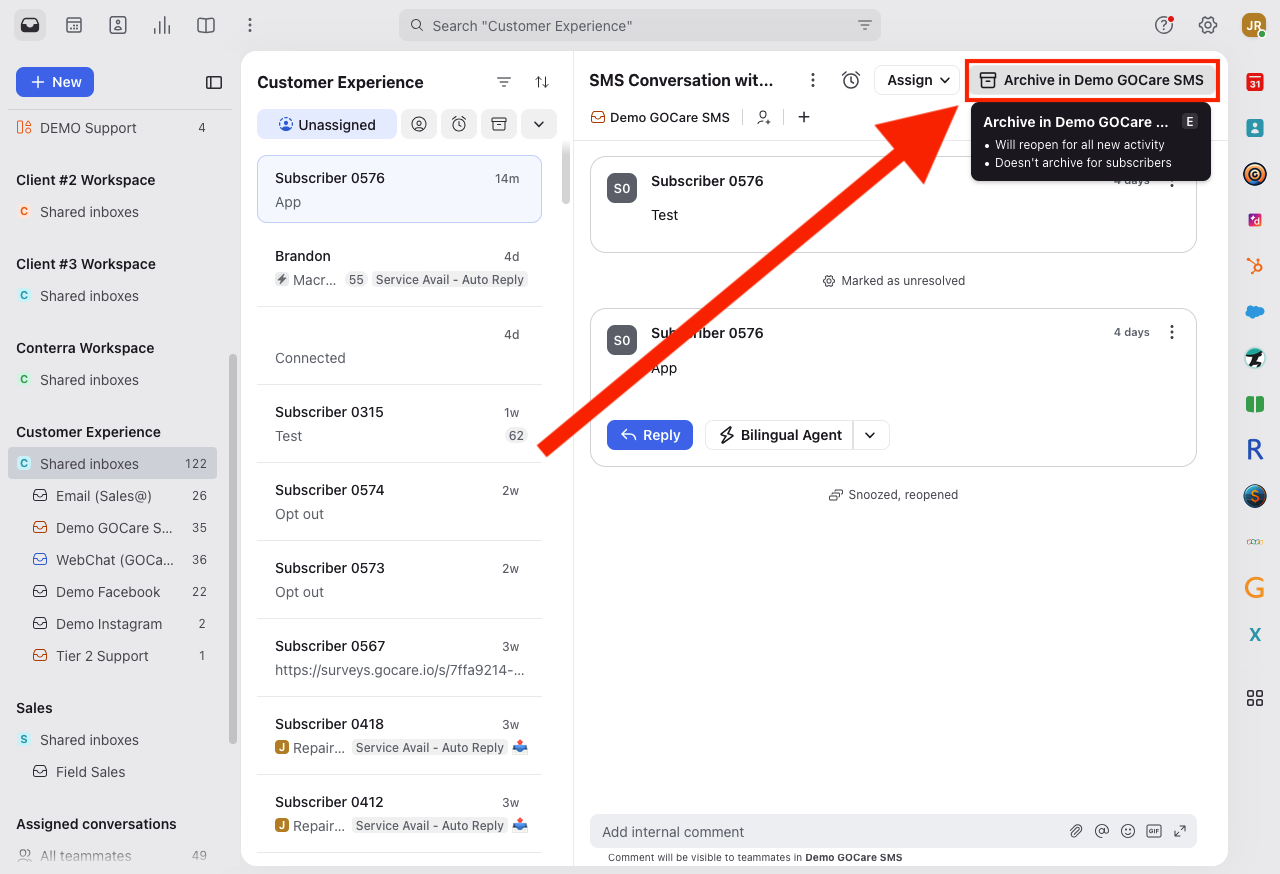
Task: Select Customer Experience Shared inboxes
Action: point(112,464)
